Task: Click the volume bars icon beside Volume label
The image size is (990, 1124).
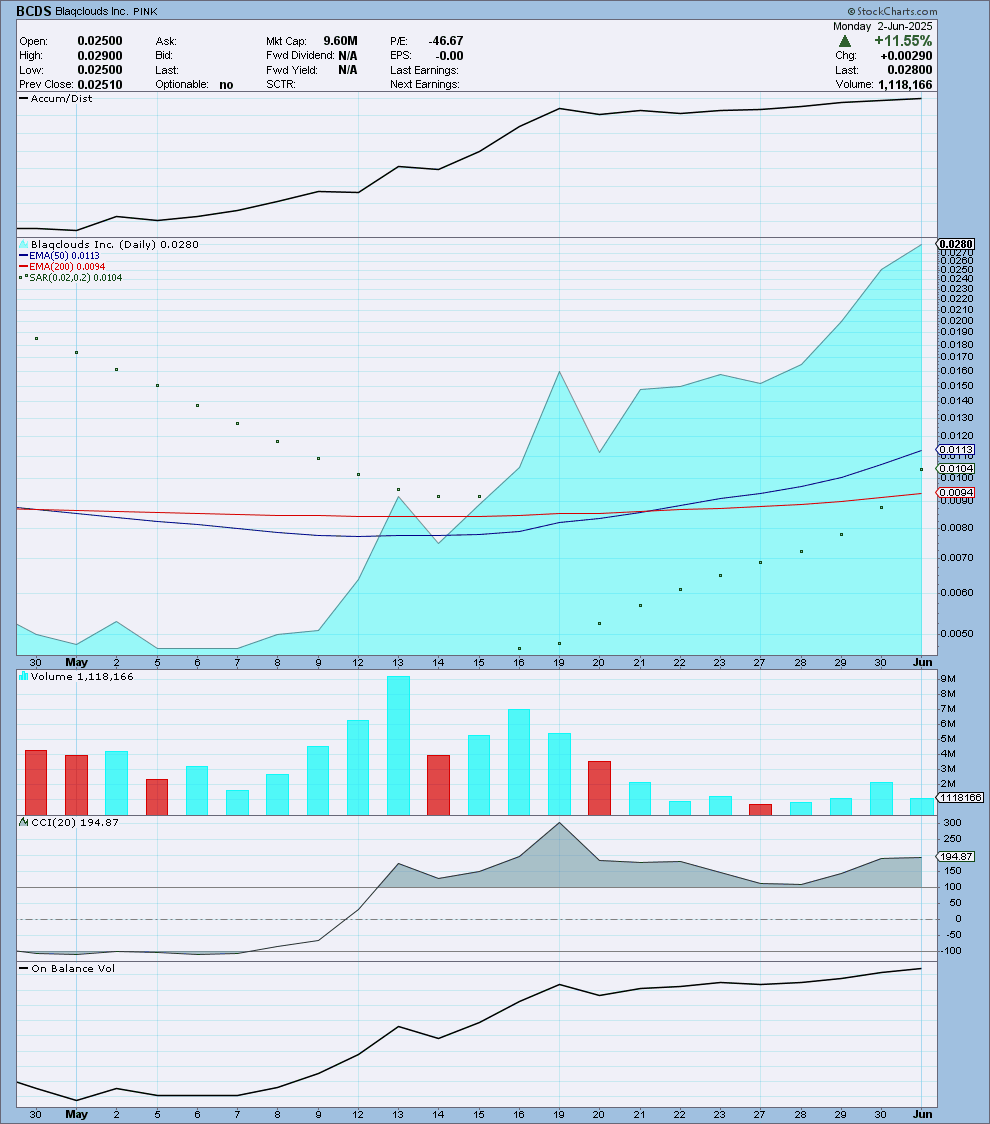Action: pos(24,676)
